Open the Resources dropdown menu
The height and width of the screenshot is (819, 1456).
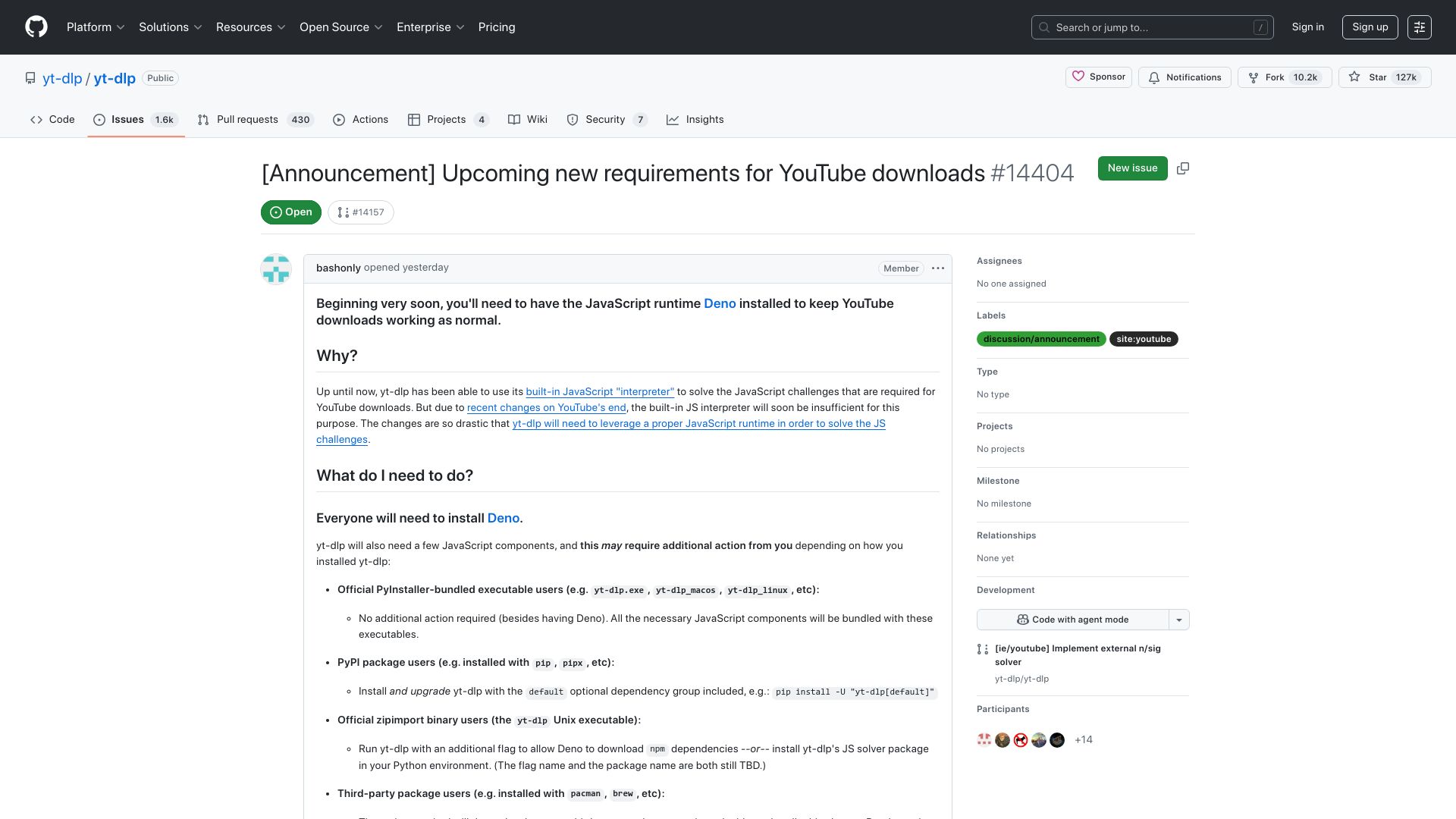pos(251,27)
